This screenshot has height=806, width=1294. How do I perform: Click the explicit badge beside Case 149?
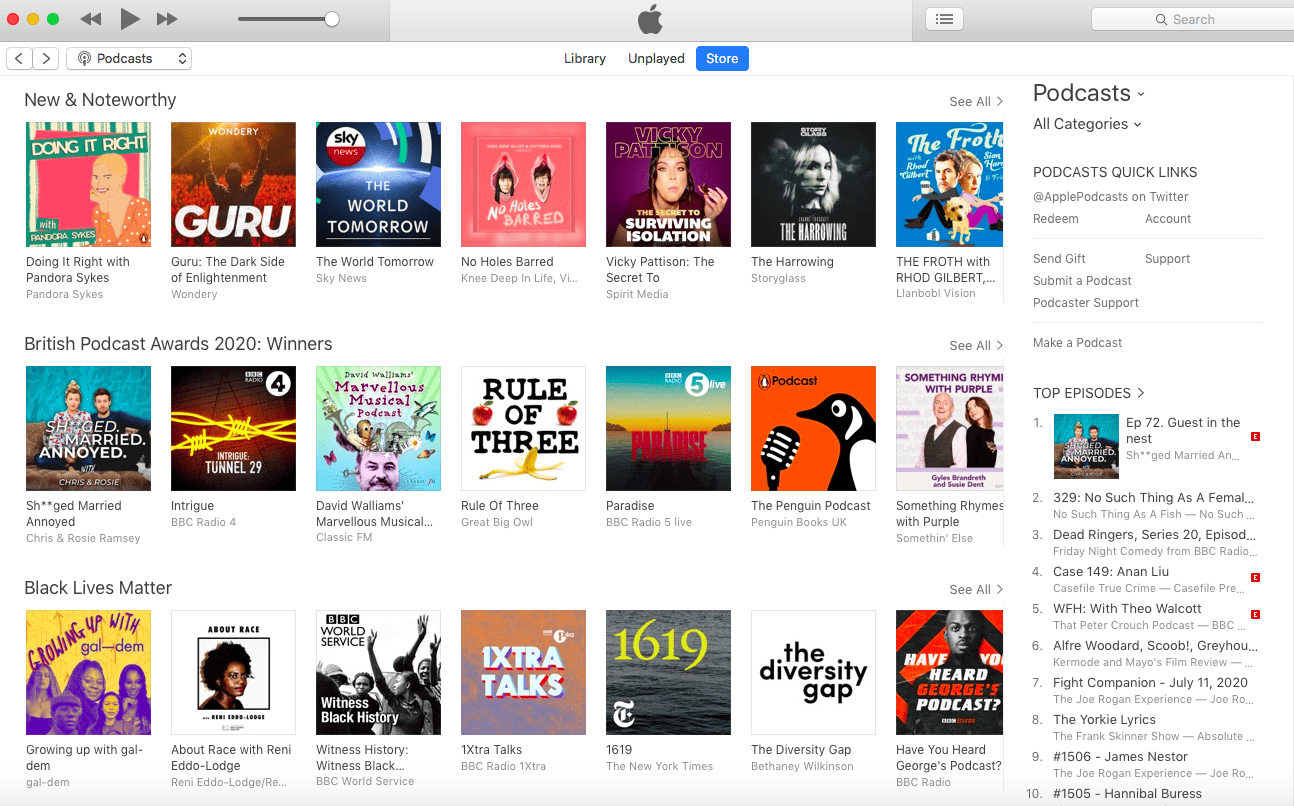point(1256,577)
